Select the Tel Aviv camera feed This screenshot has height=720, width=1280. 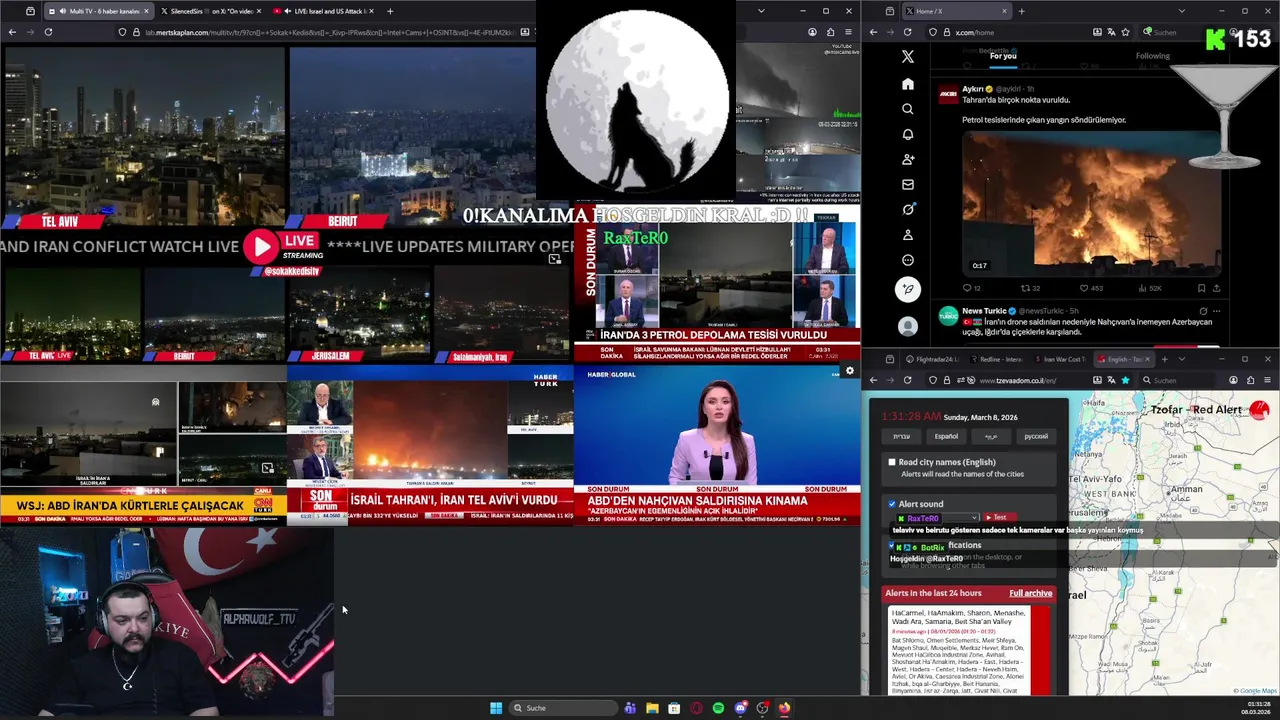pos(144,135)
